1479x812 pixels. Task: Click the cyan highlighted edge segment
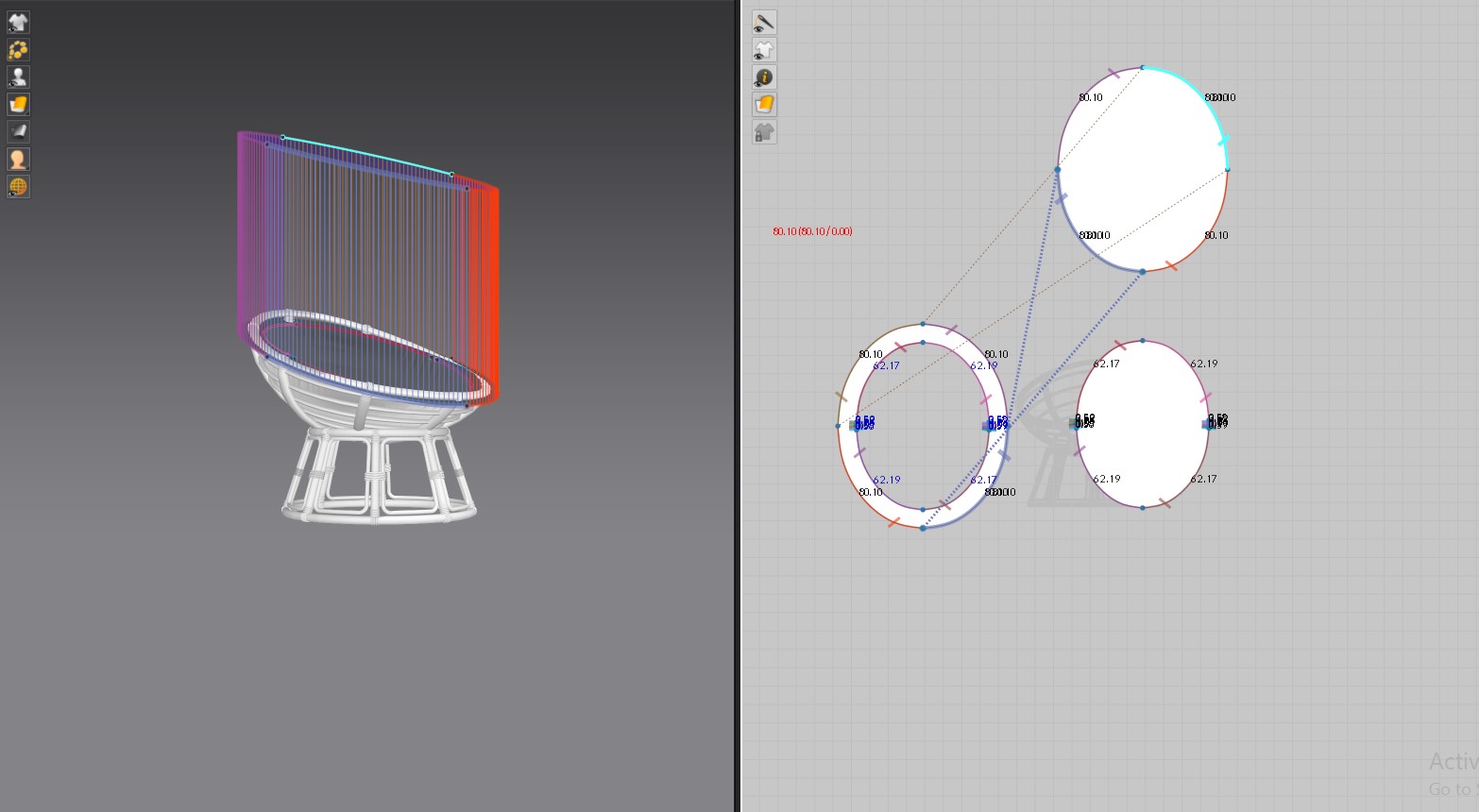(1201, 93)
